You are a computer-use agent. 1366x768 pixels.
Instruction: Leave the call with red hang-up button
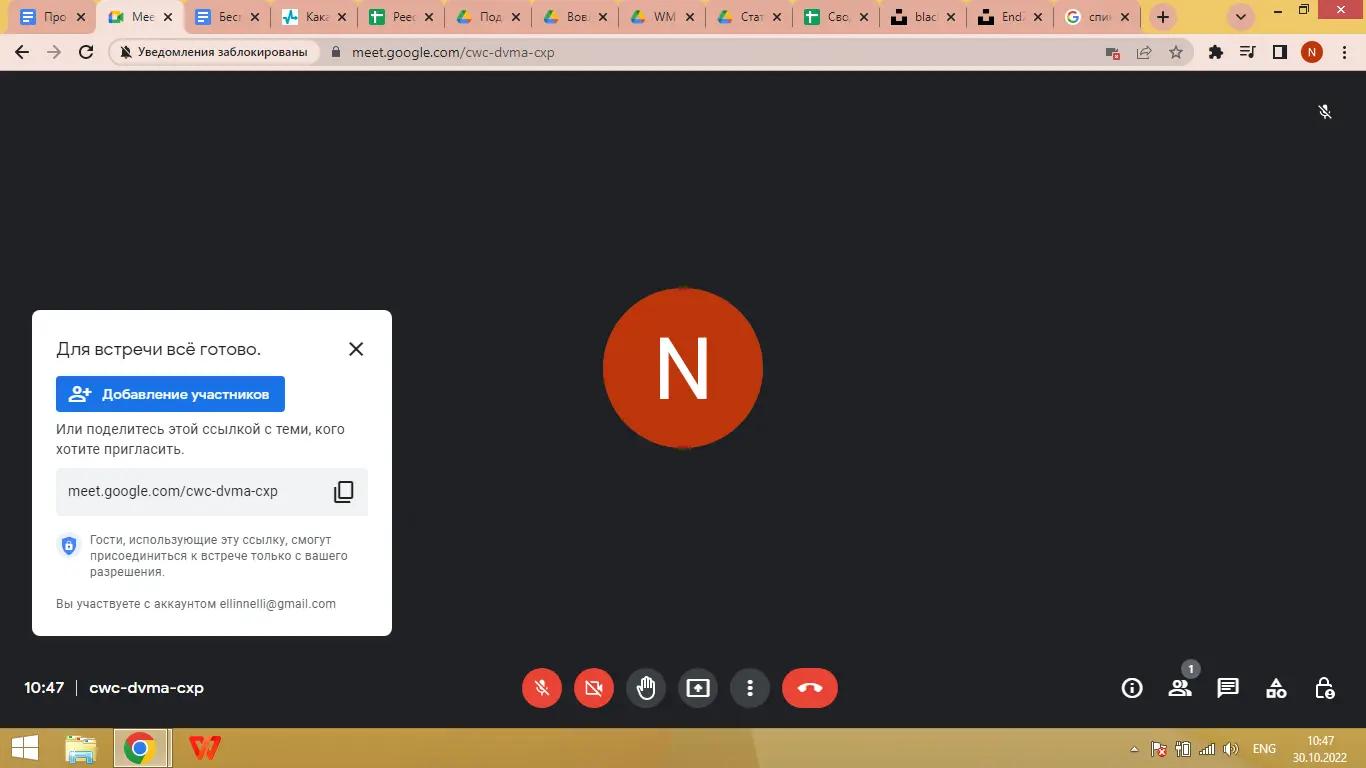(809, 688)
